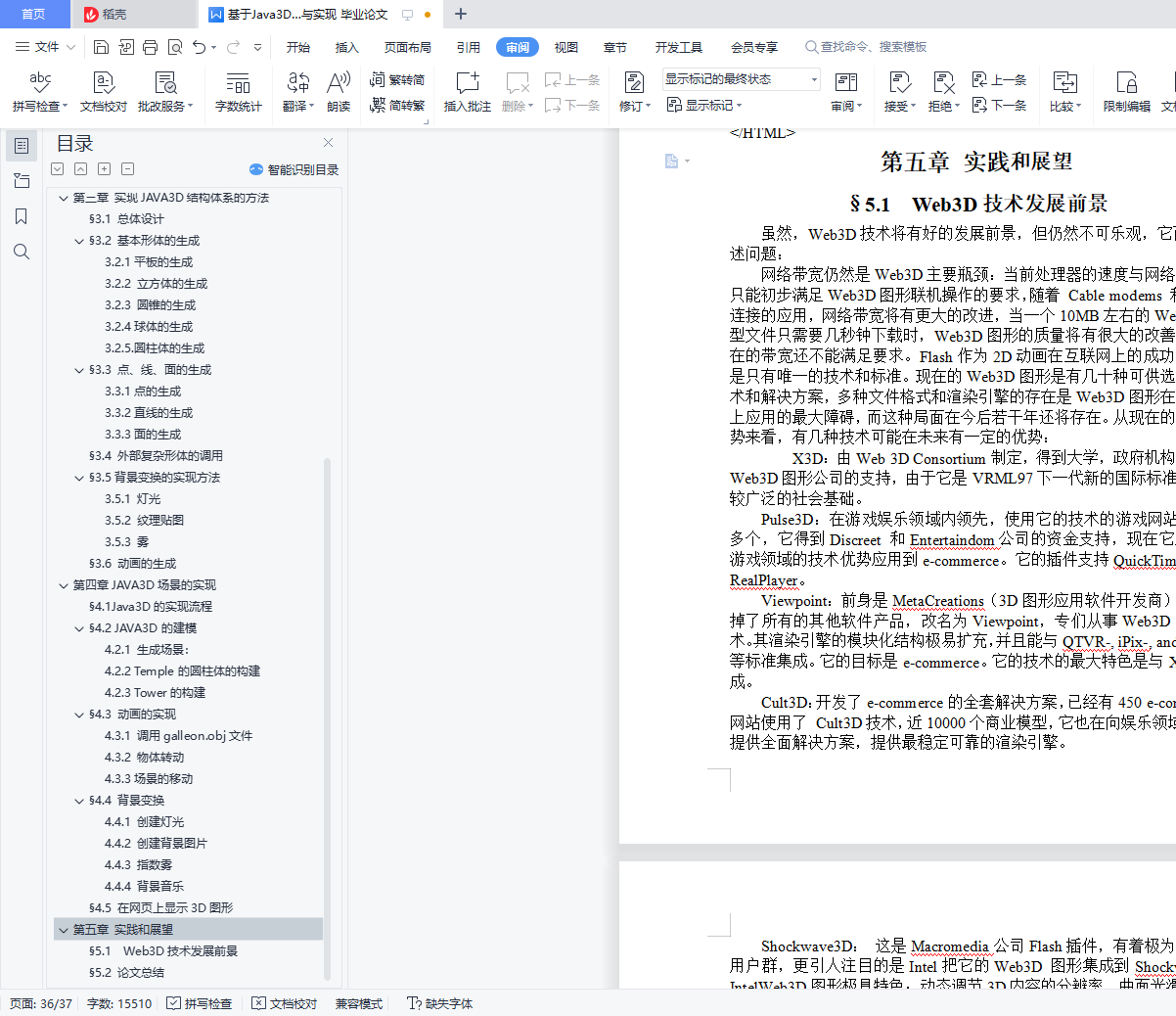Switch to the 引用 ribbon tab
The width and height of the screenshot is (1176, 1016).
pyautogui.click(x=469, y=47)
